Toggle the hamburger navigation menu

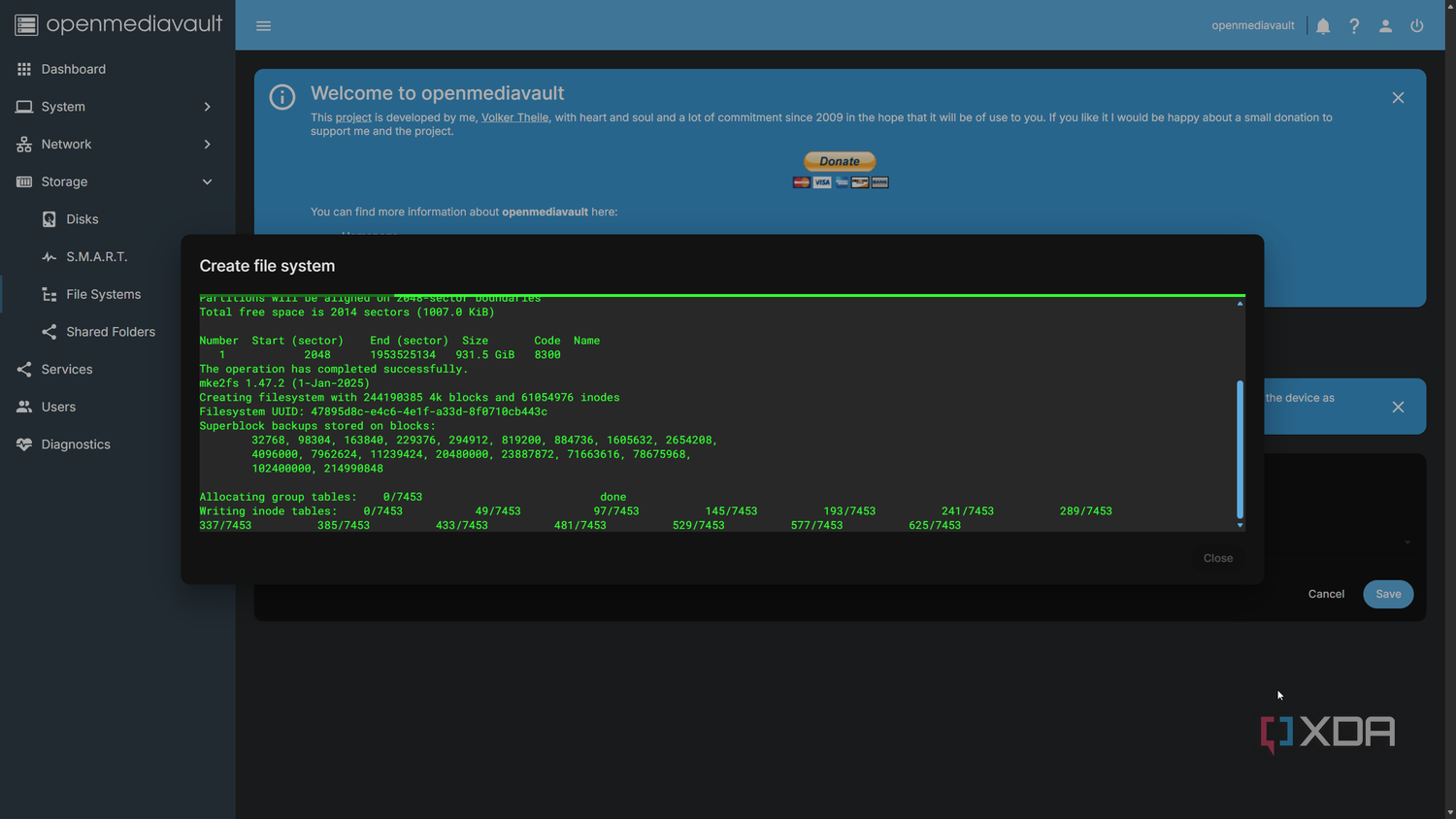263,26
